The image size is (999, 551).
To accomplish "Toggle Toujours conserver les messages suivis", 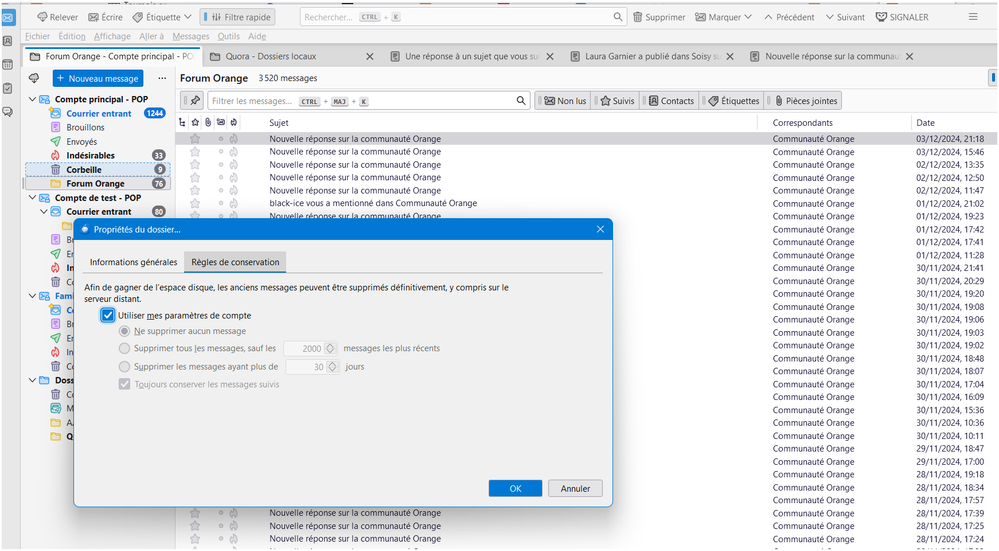I will 124,385.
